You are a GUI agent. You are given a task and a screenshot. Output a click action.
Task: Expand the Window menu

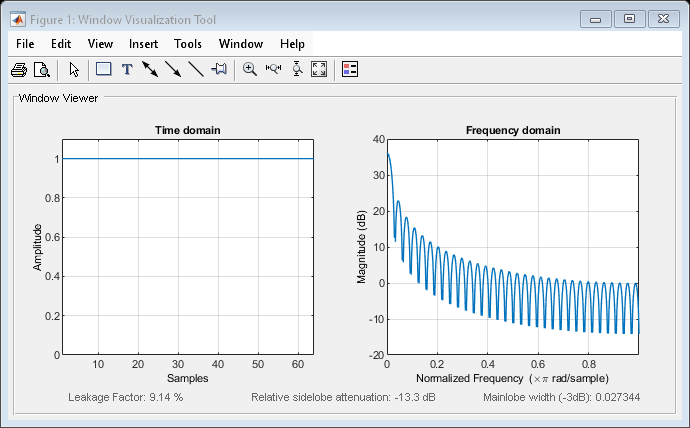pos(240,44)
